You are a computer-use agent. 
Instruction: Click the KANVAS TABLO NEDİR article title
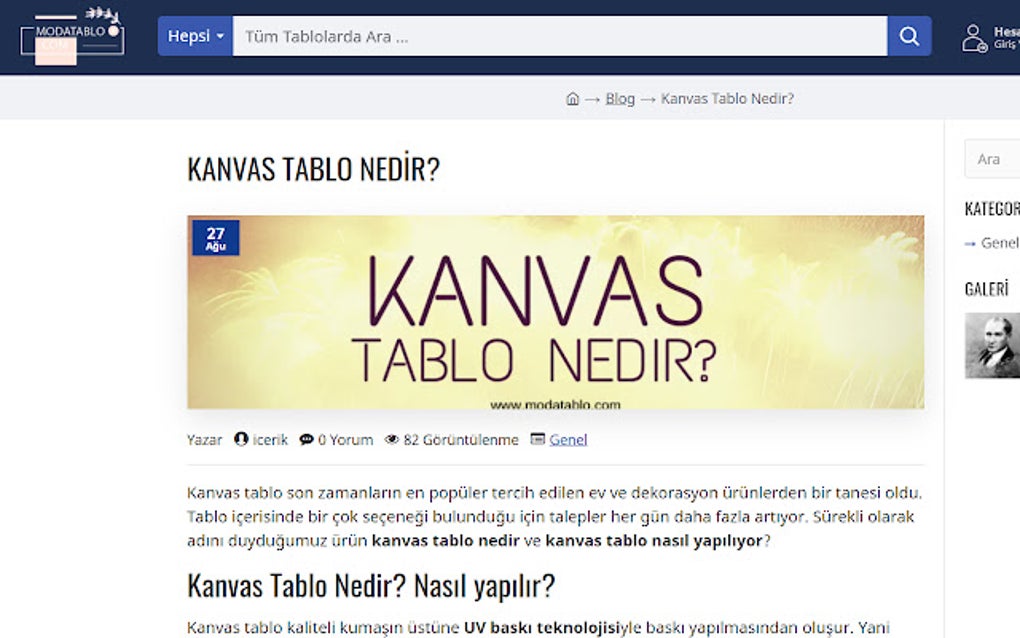[311, 169]
